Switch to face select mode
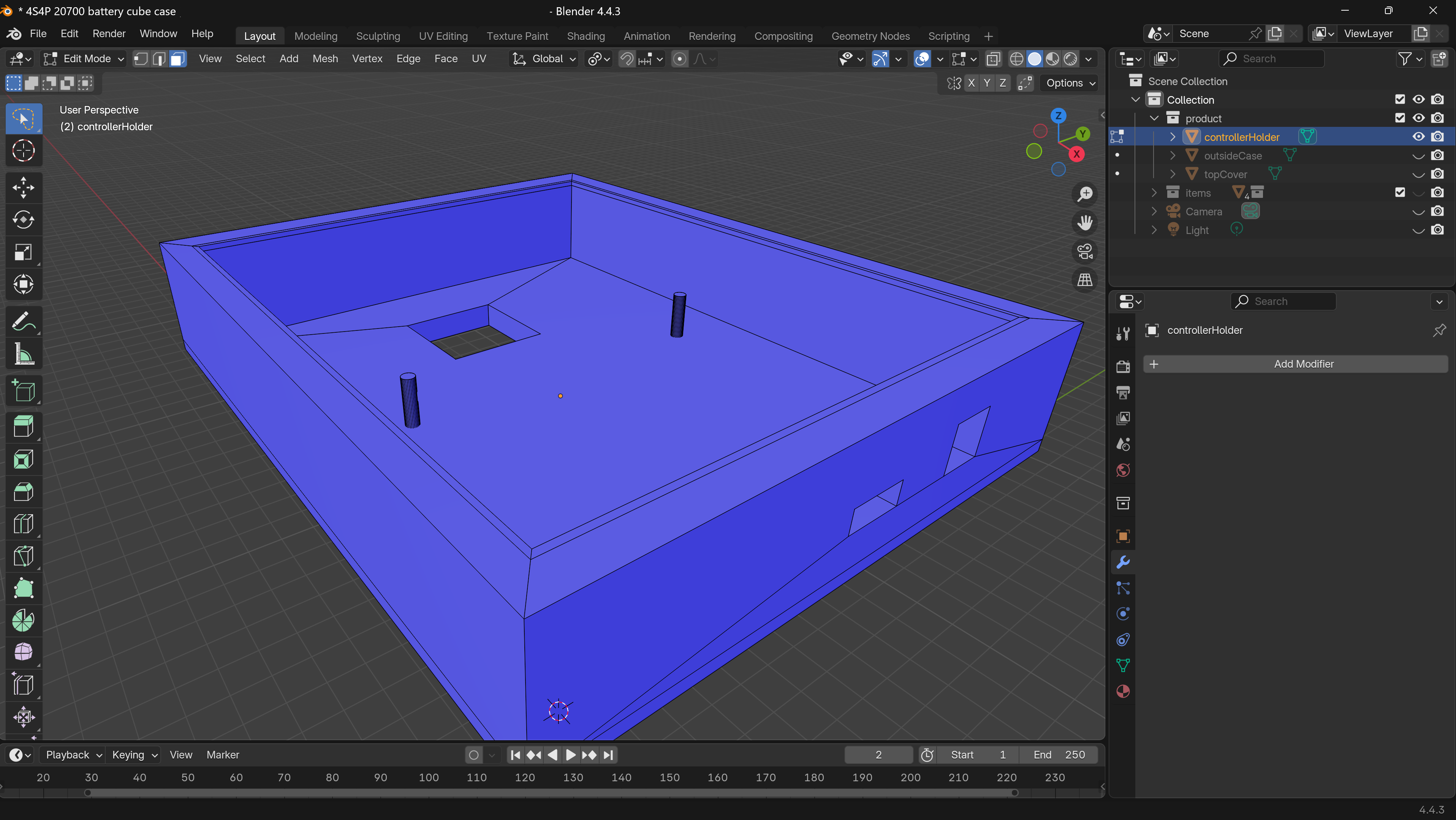 (177, 59)
